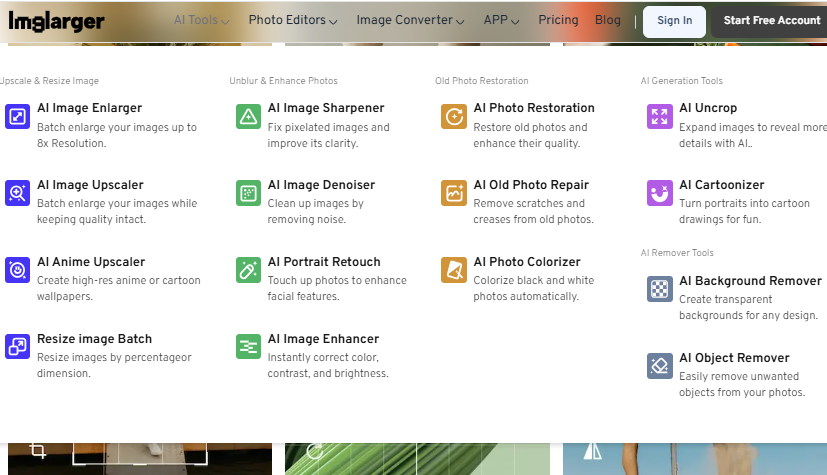Click the AI Photo Colorizer icon
Viewport: 827px width, 475px height.
(x=454, y=270)
